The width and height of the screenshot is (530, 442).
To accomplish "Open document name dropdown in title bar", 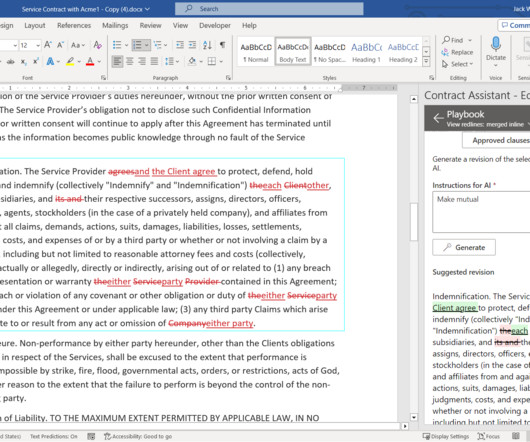I will click(147, 9).
